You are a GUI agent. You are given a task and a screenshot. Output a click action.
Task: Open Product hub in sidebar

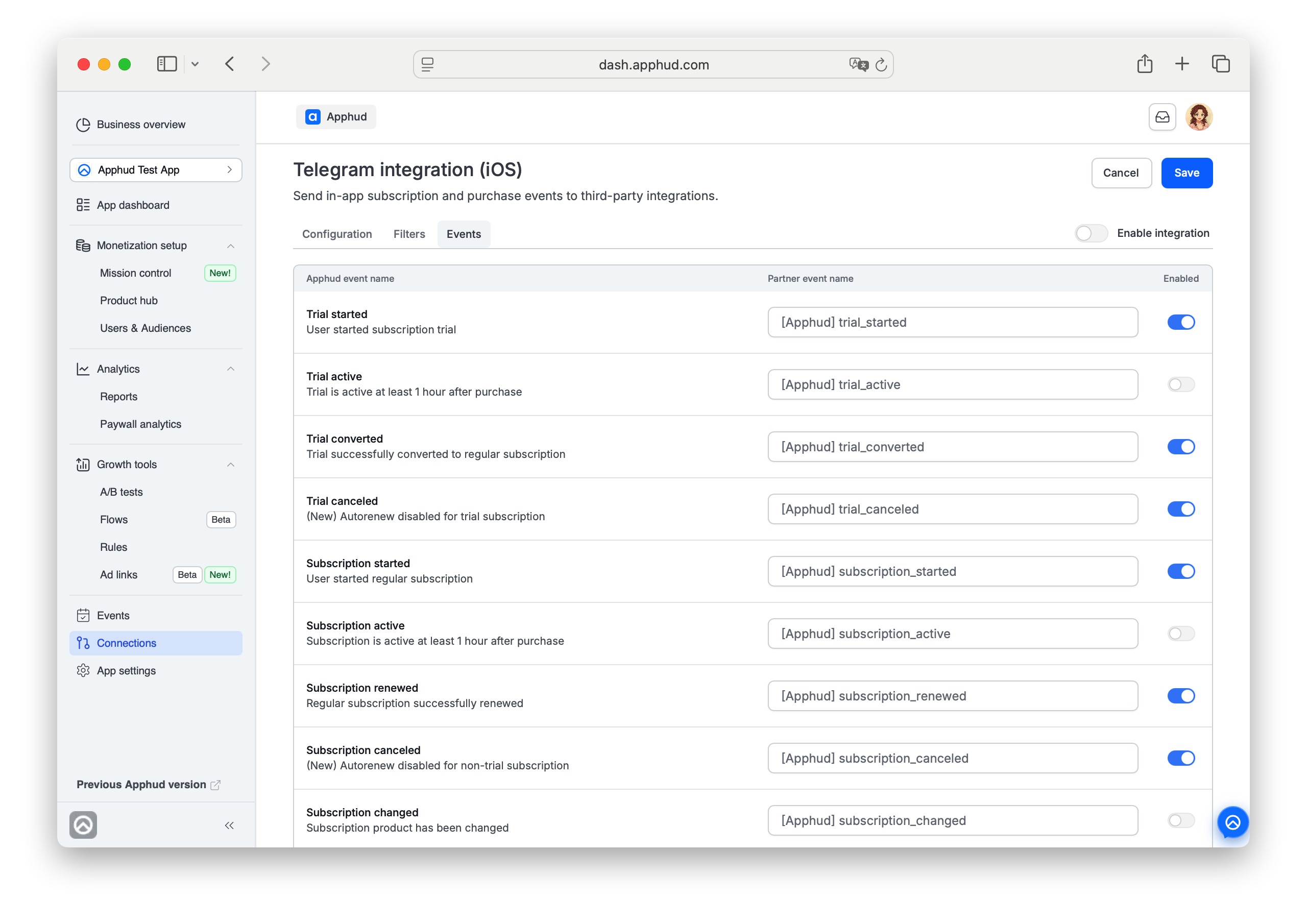[x=129, y=301]
